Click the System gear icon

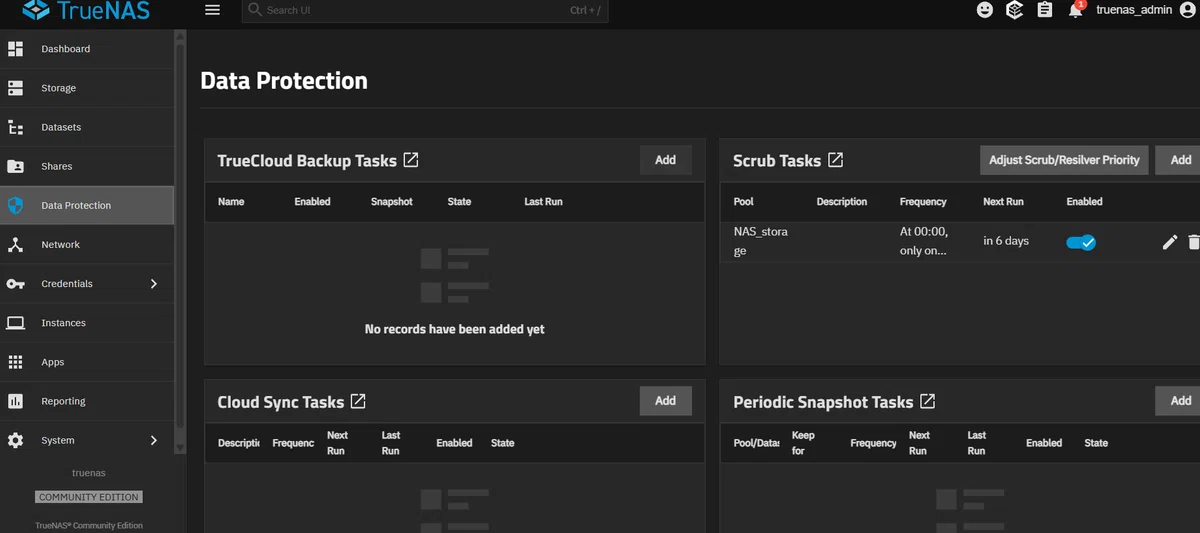pos(15,440)
